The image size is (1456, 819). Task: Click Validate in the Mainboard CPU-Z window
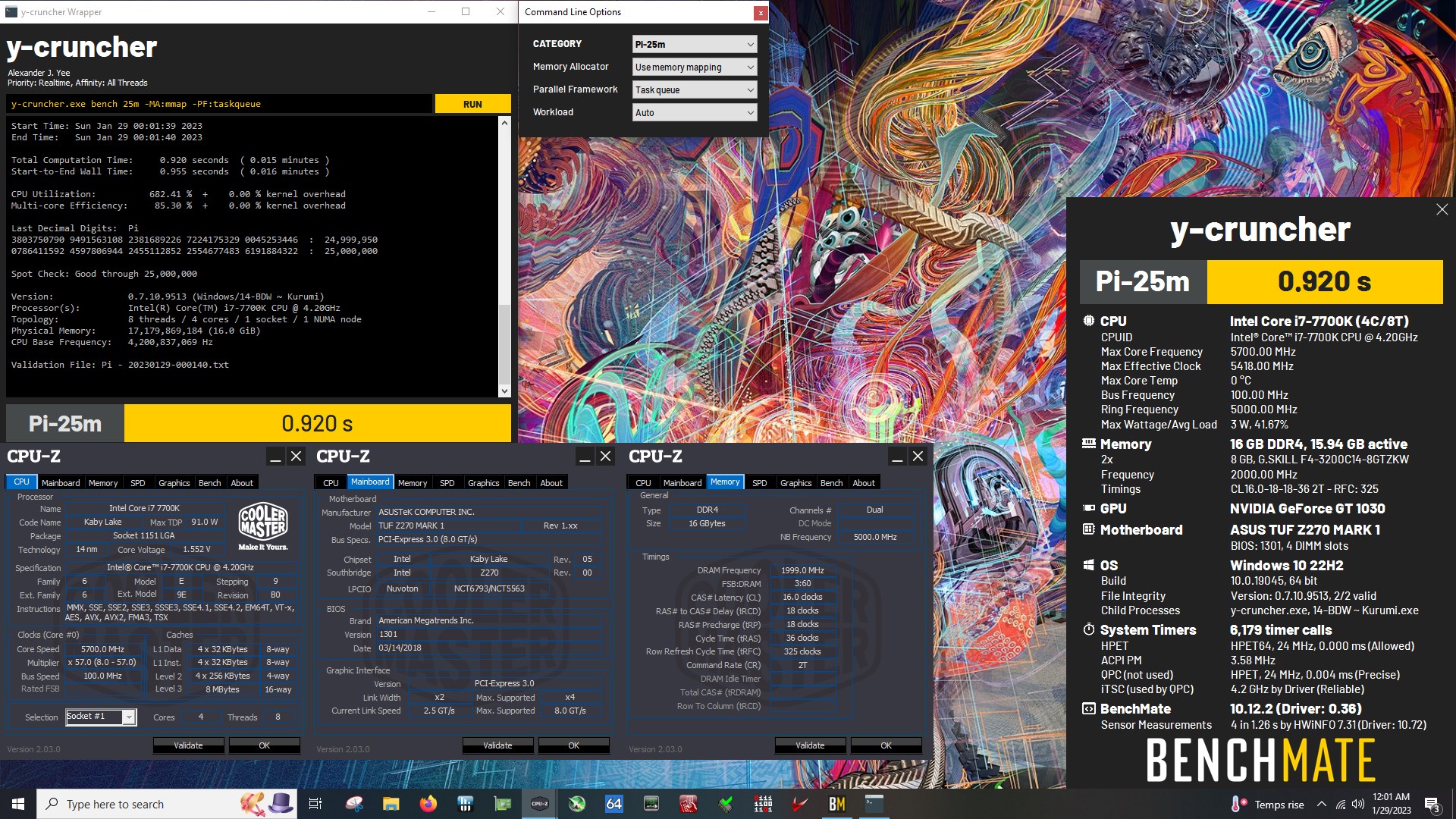click(x=497, y=745)
